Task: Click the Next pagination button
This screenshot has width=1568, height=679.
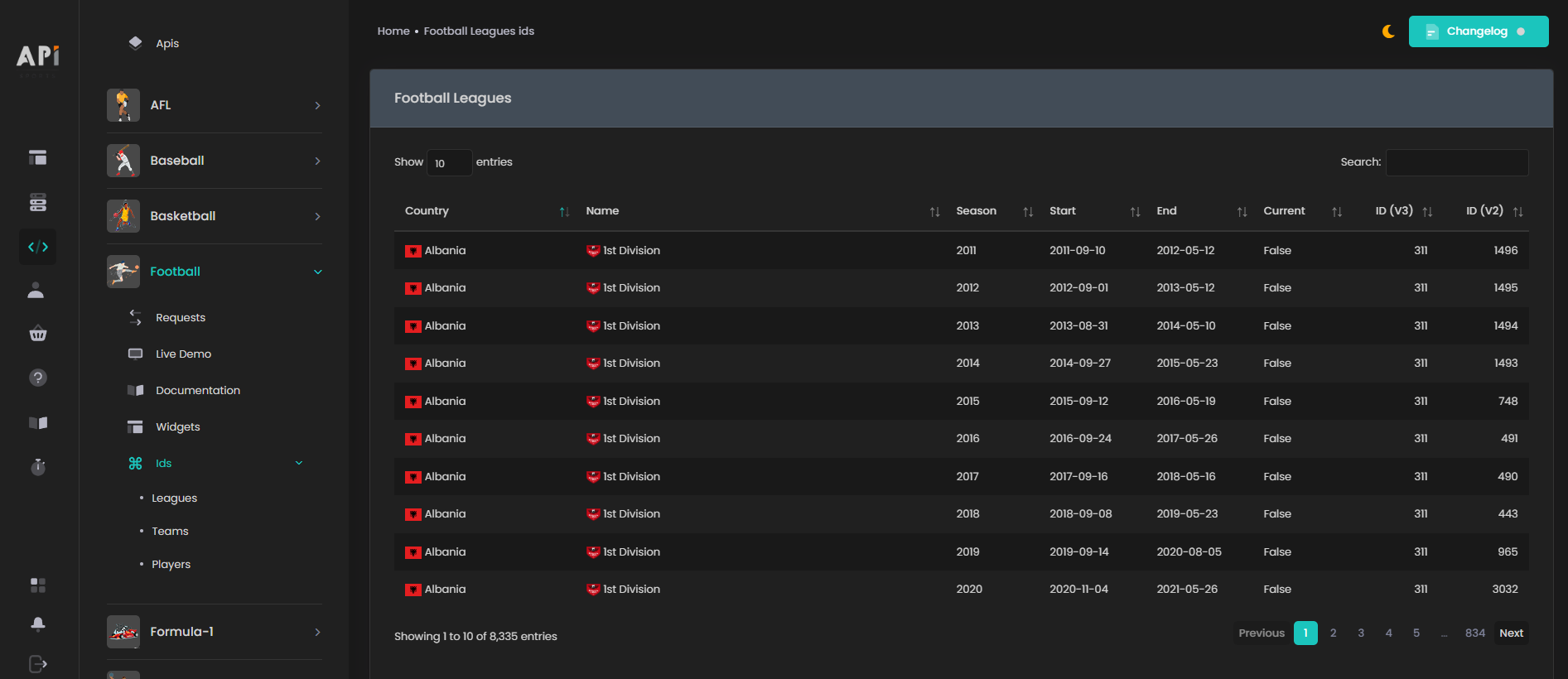Action: (x=1511, y=633)
